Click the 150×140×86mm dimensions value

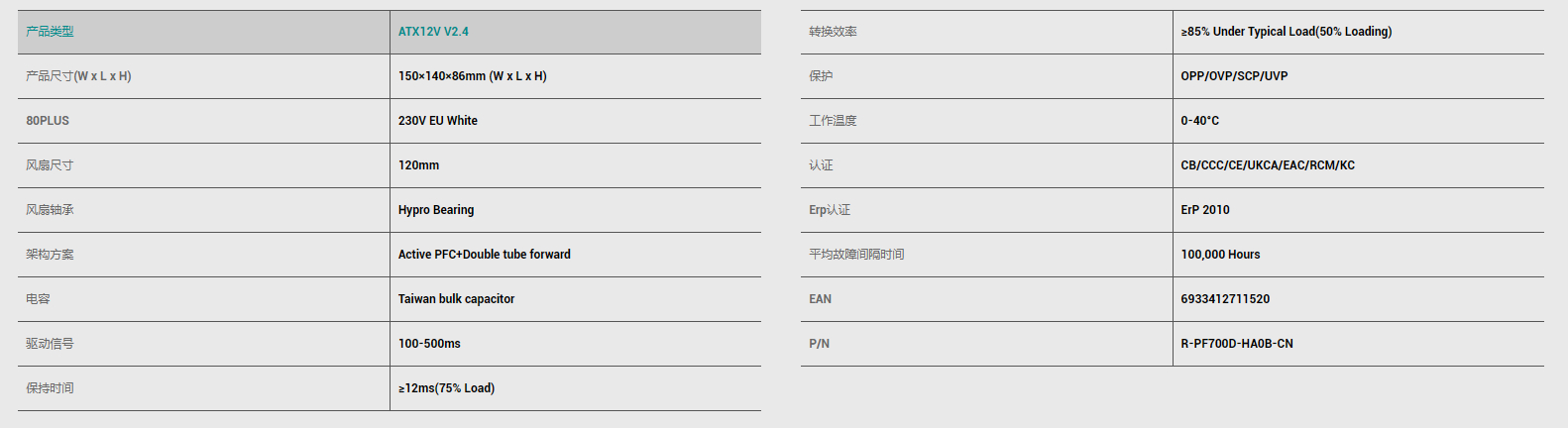tap(472, 76)
